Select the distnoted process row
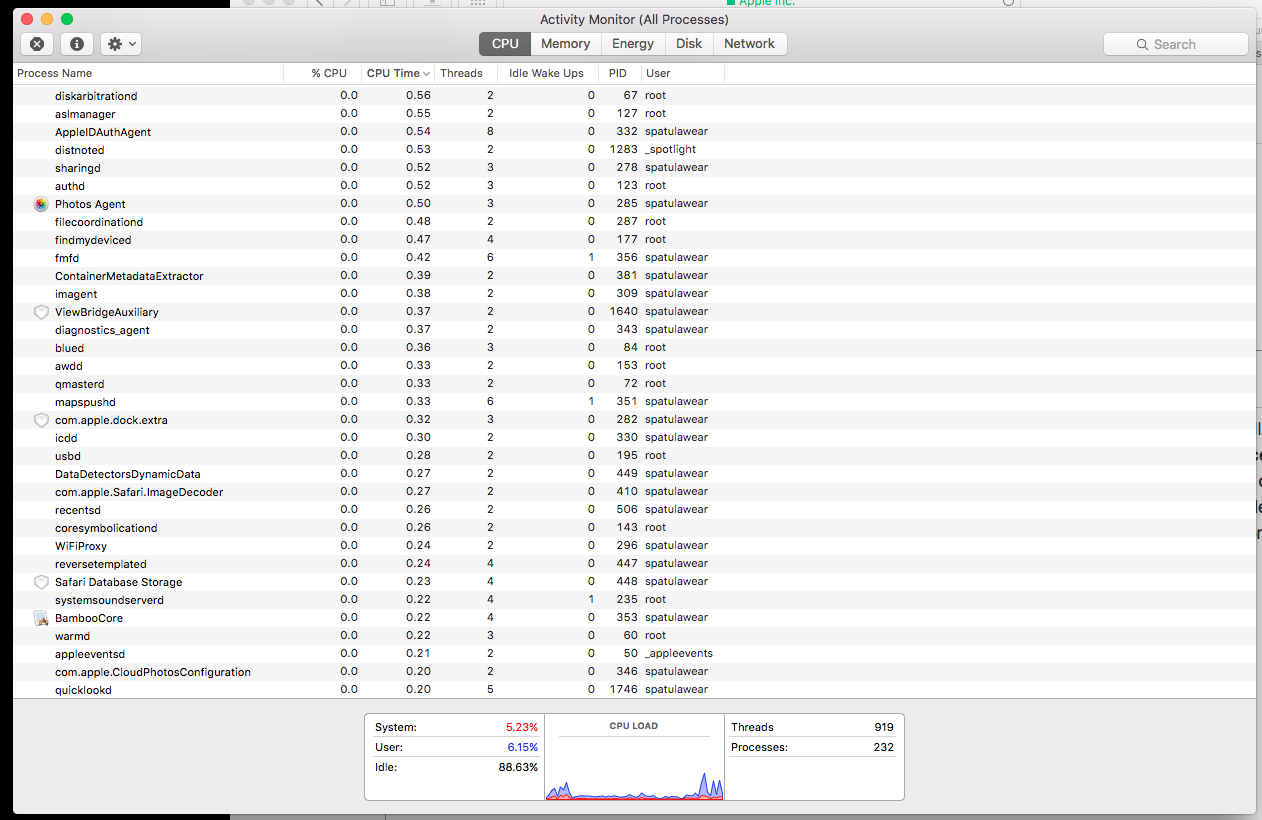Viewport: 1262px width, 820px height. click(634, 150)
